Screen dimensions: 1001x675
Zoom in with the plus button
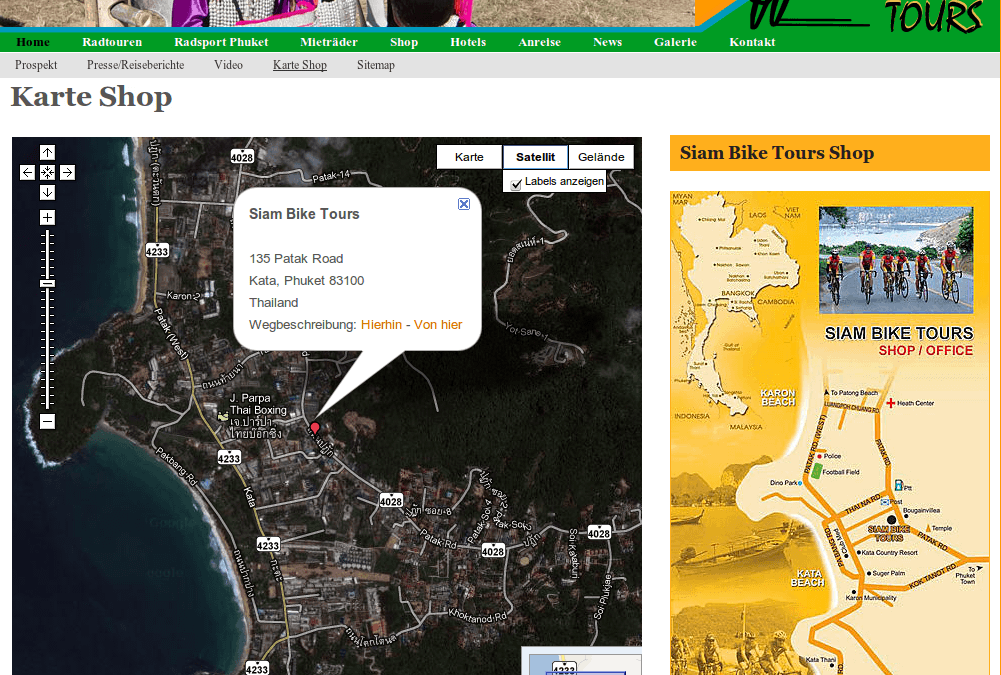click(47, 218)
